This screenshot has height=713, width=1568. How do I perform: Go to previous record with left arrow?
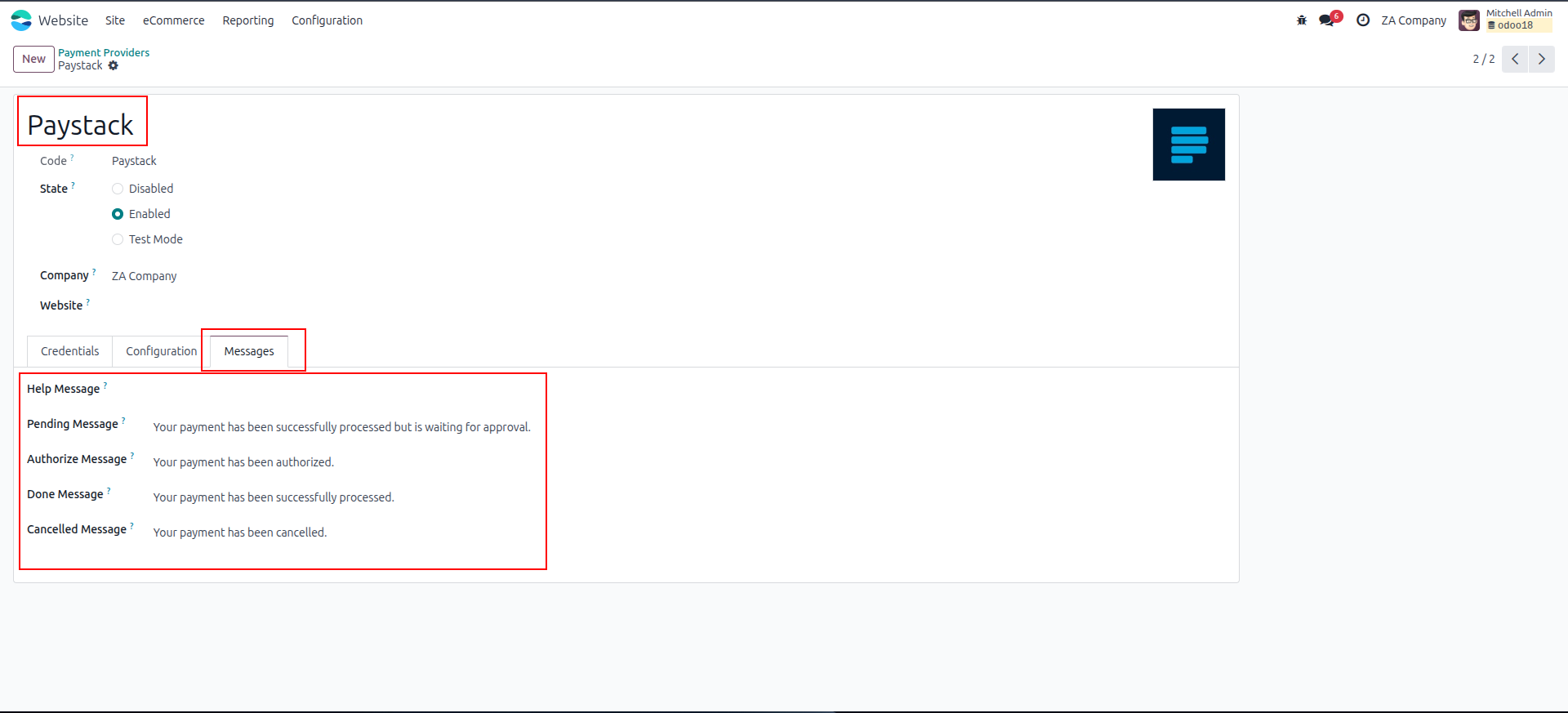1515,59
